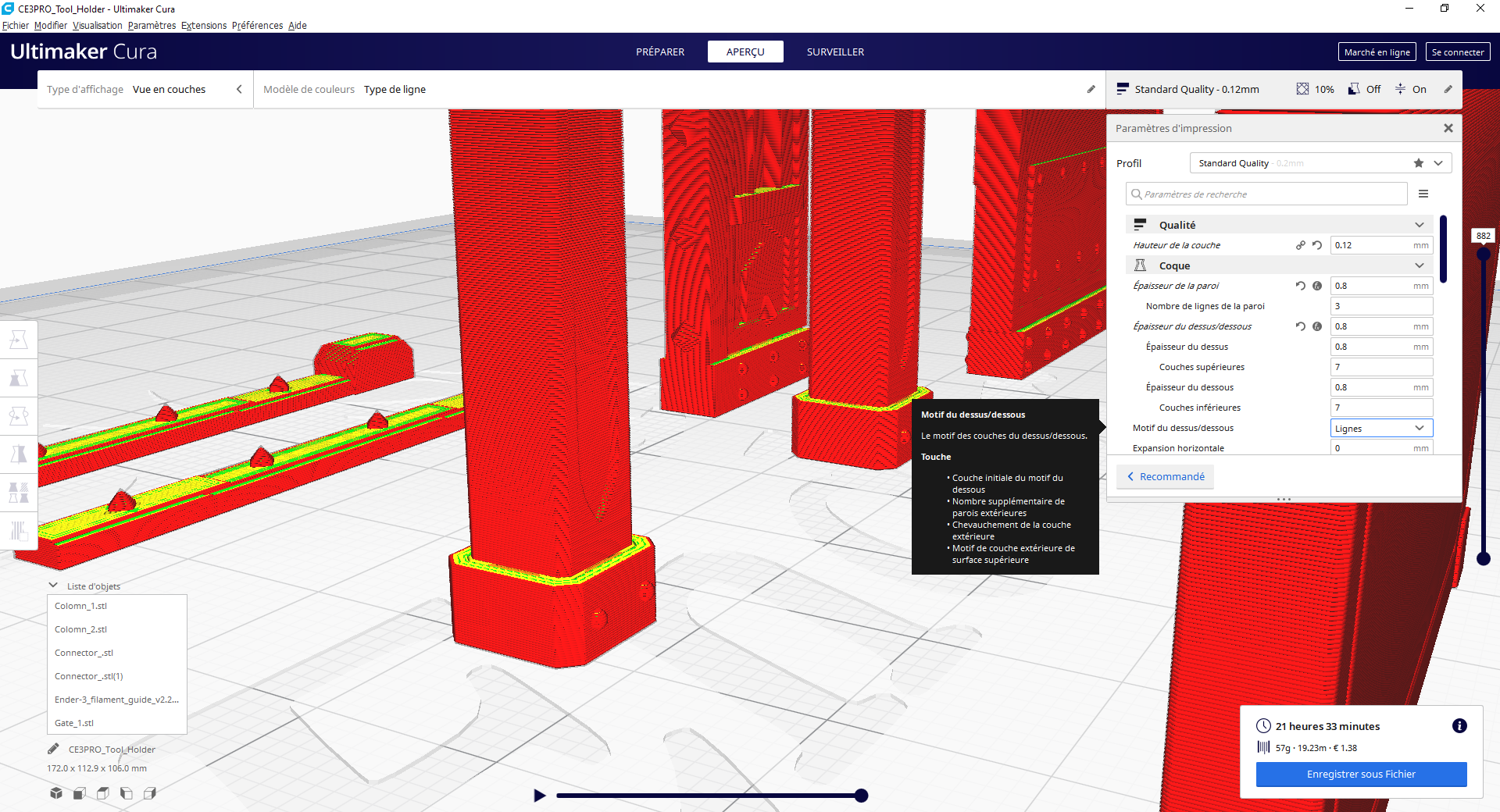Open Per Model Settings tool
The height and width of the screenshot is (812, 1500).
pyautogui.click(x=19, y=493)
